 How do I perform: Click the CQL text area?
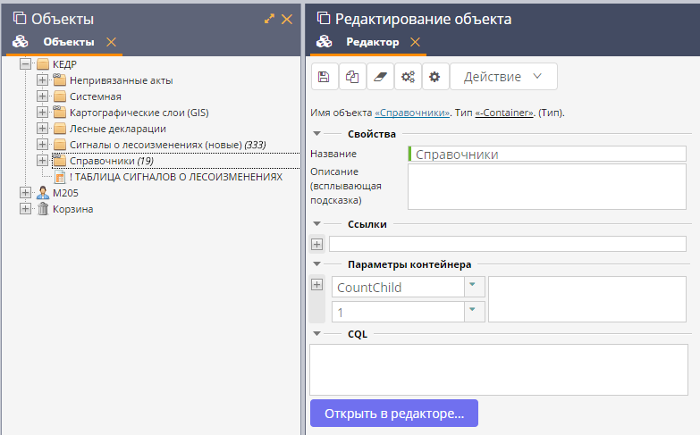click(499, 370)
